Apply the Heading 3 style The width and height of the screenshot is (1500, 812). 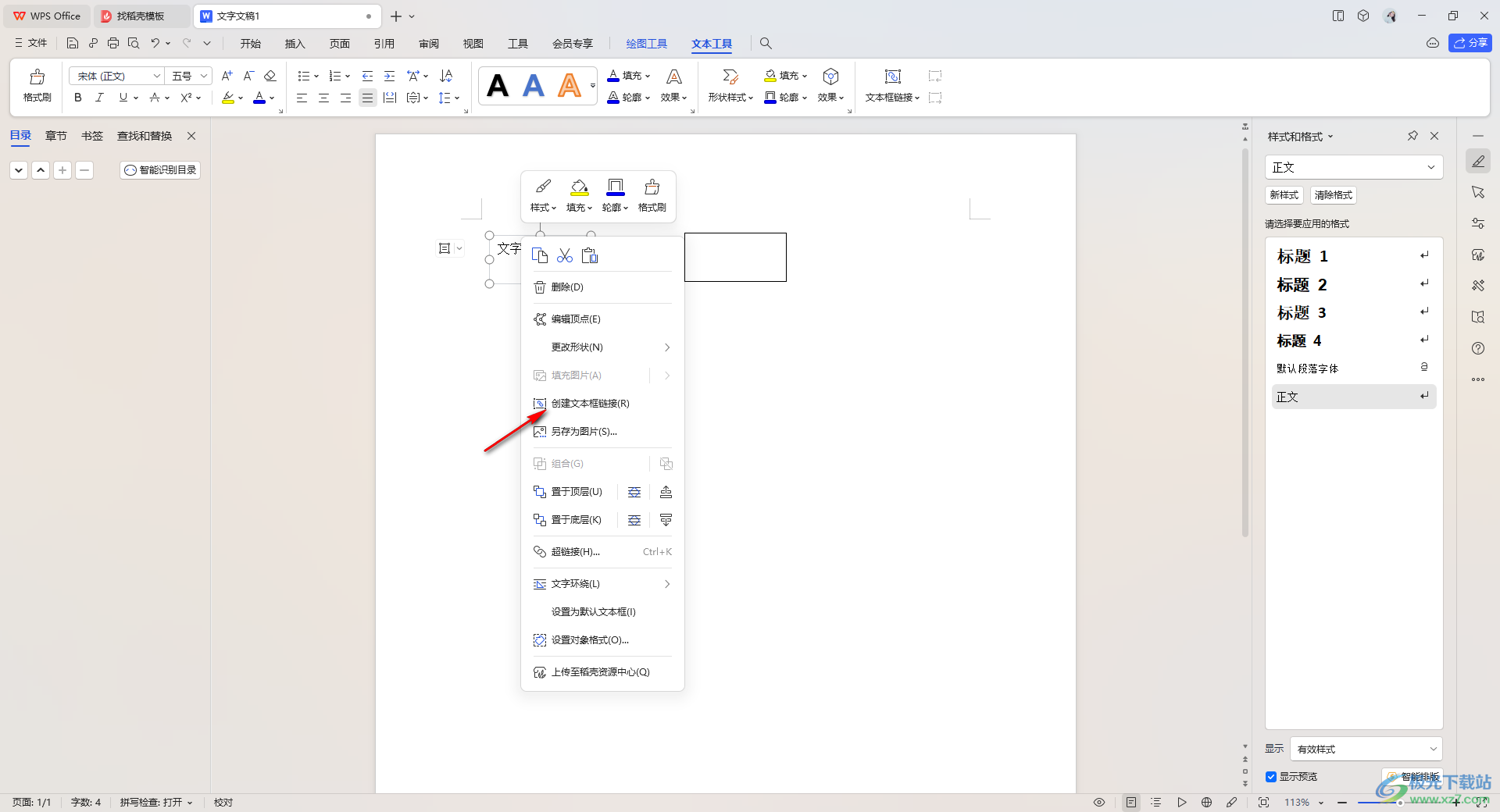click(1353, 312)
